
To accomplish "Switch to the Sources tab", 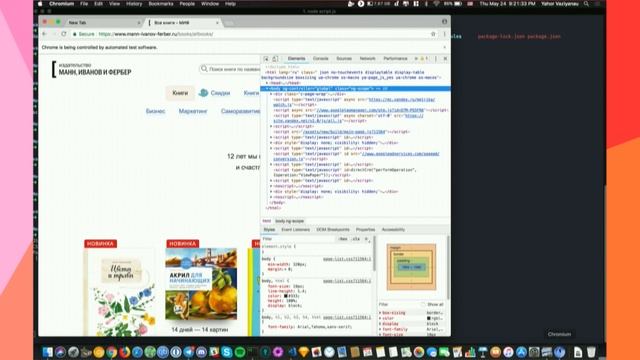I will [344, 59].
